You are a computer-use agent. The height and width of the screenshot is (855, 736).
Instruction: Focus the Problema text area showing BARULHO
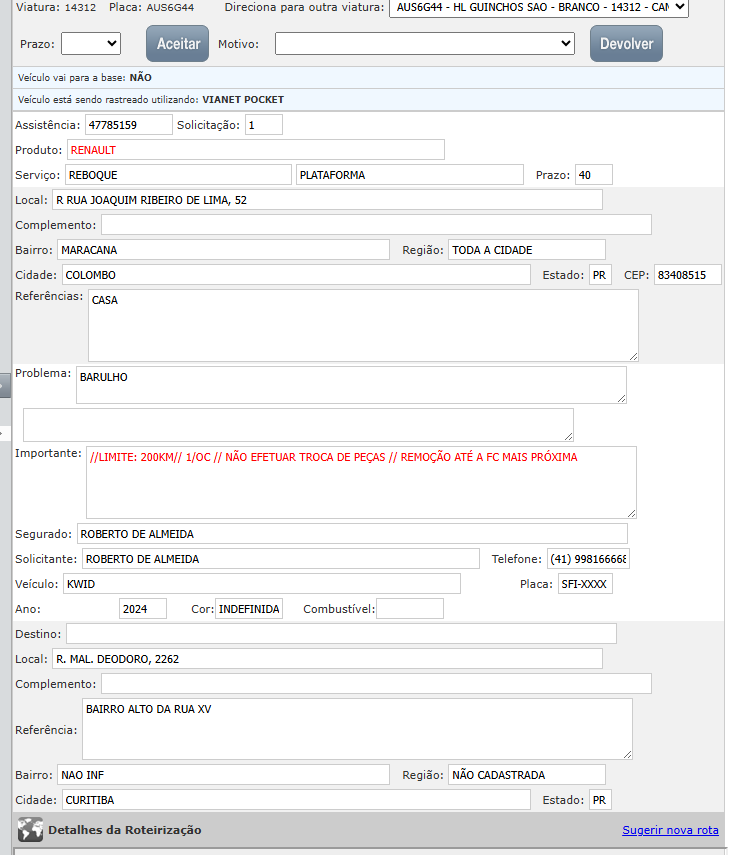[x=350, y=384]
